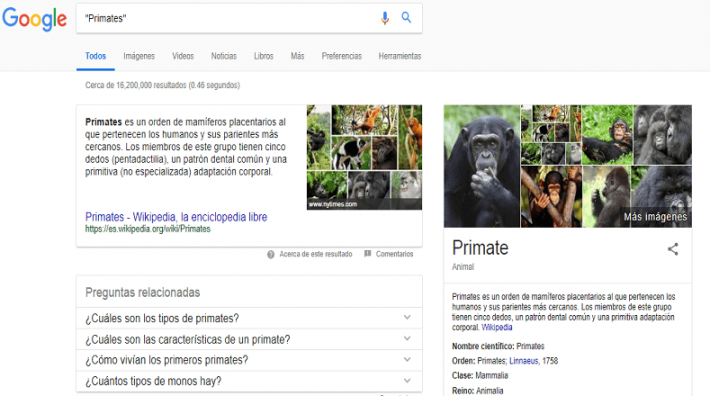Image resolution: width=710 pixels, height=396 pixels.
Task: Click the flag icon next to Comentarios
Action: 368,254
